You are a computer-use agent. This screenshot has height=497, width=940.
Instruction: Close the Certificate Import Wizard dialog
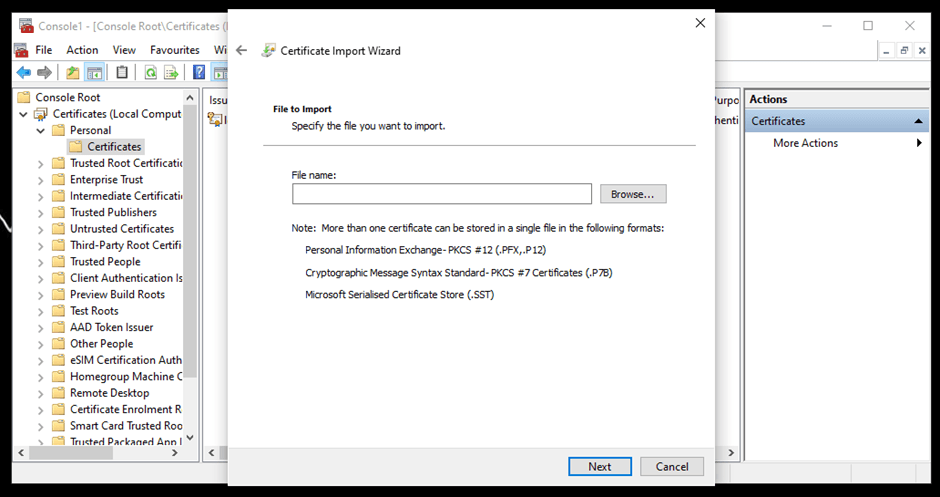(x=700, y=23)
